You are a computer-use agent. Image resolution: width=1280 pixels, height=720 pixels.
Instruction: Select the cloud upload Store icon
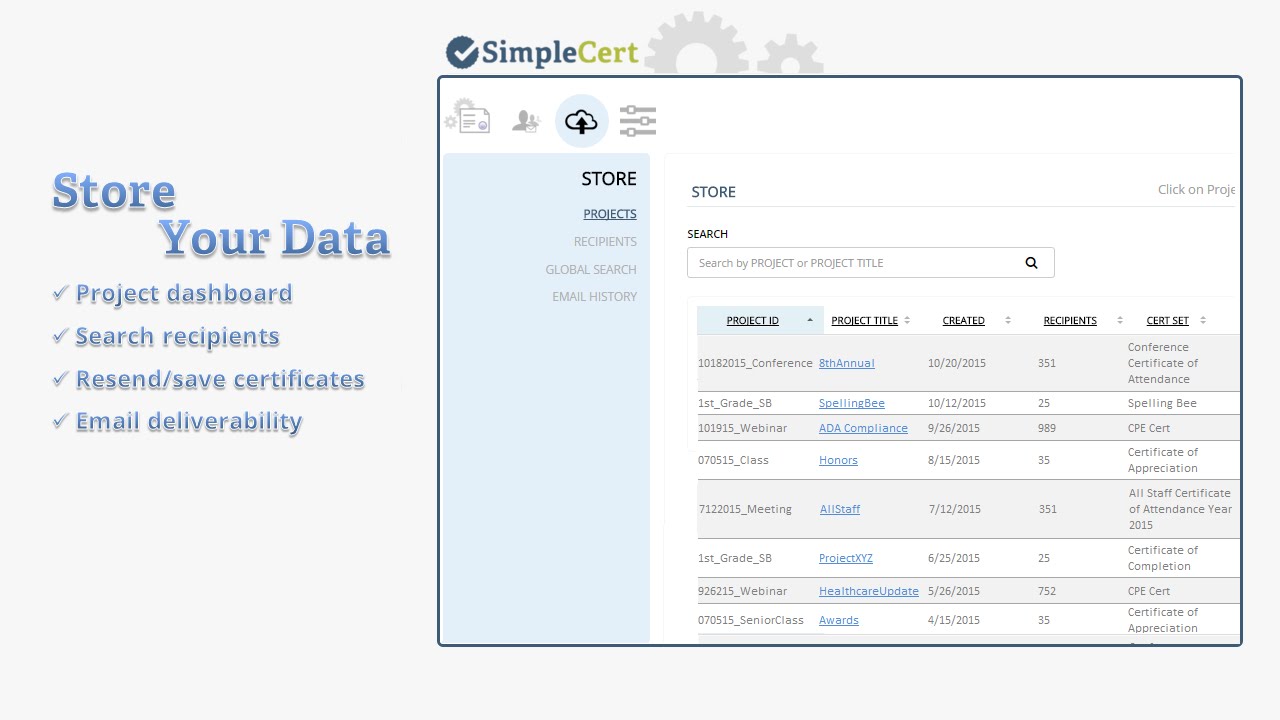[x=581, y=121]
